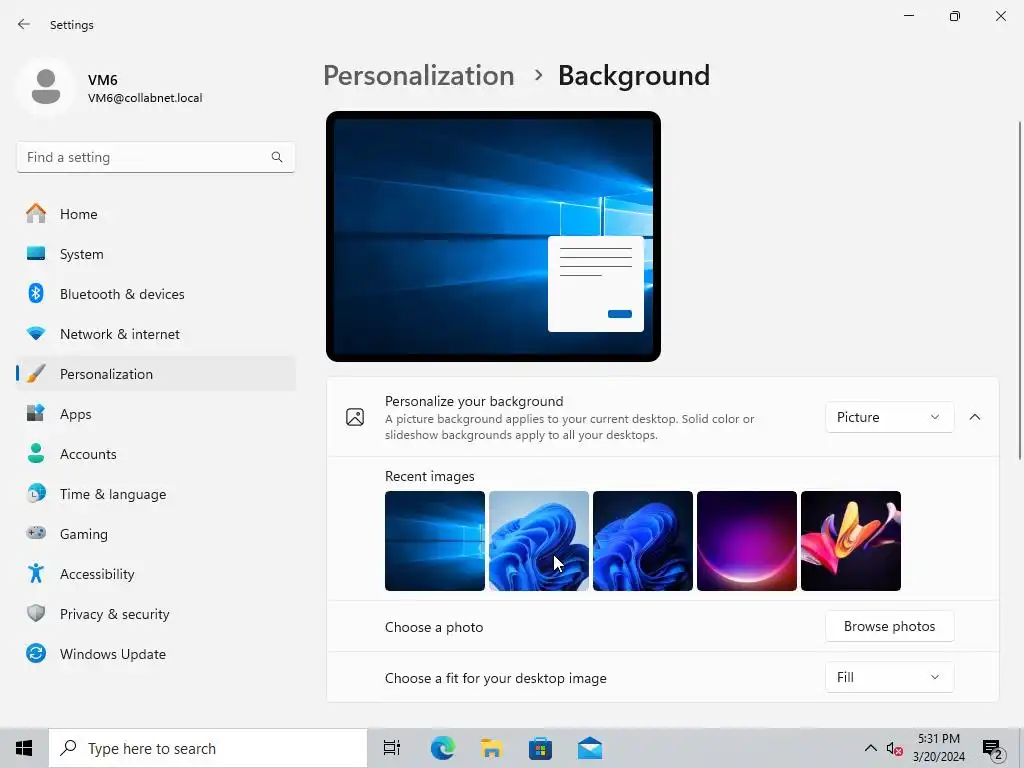Click the search magnifier in Find a setting

coord(277,157)
